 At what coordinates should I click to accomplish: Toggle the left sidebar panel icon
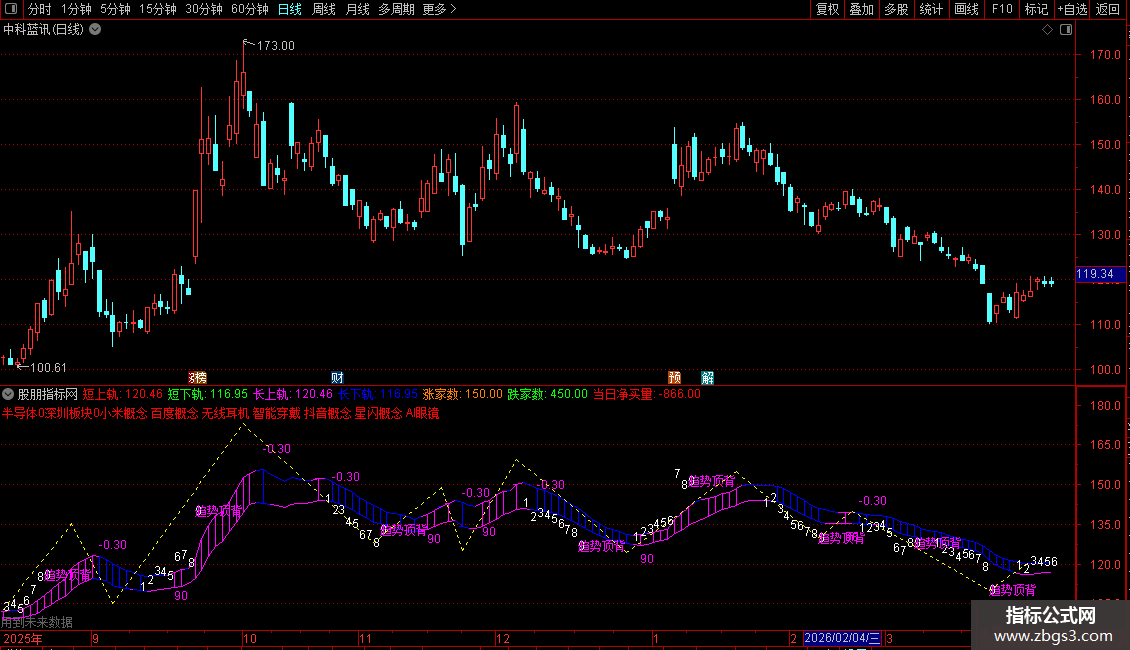point(11,9)
